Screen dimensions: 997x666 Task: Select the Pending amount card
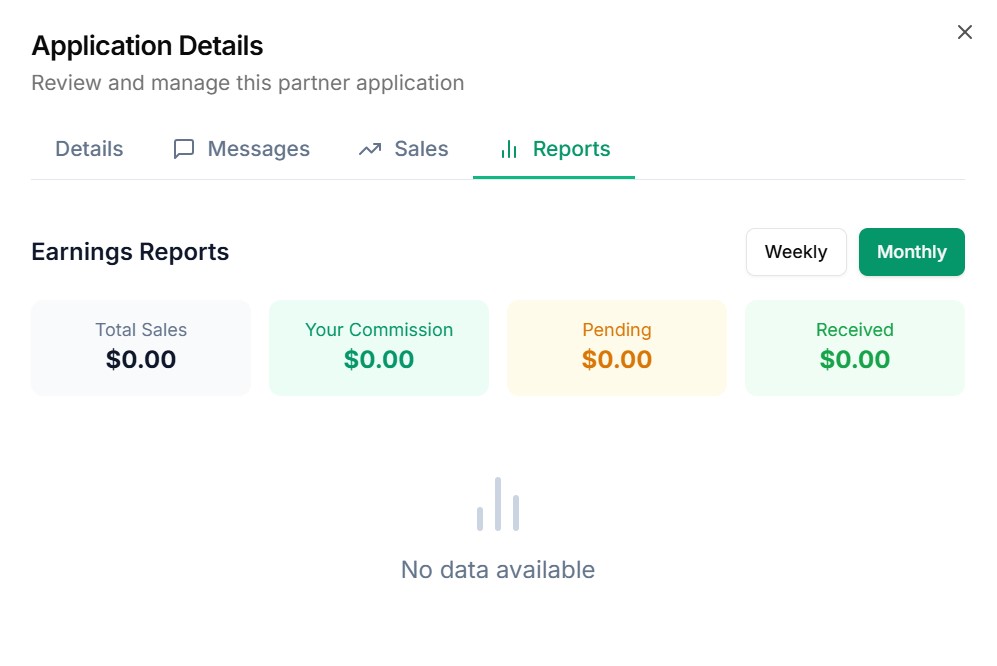[617, 347]
